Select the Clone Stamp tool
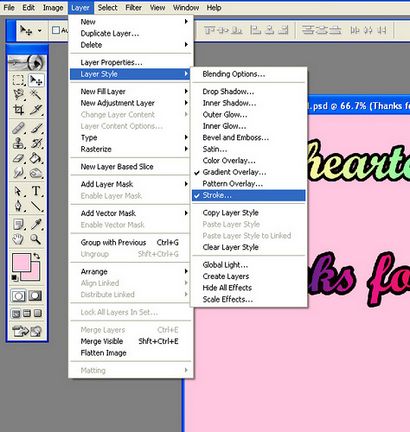 [19, 143]
